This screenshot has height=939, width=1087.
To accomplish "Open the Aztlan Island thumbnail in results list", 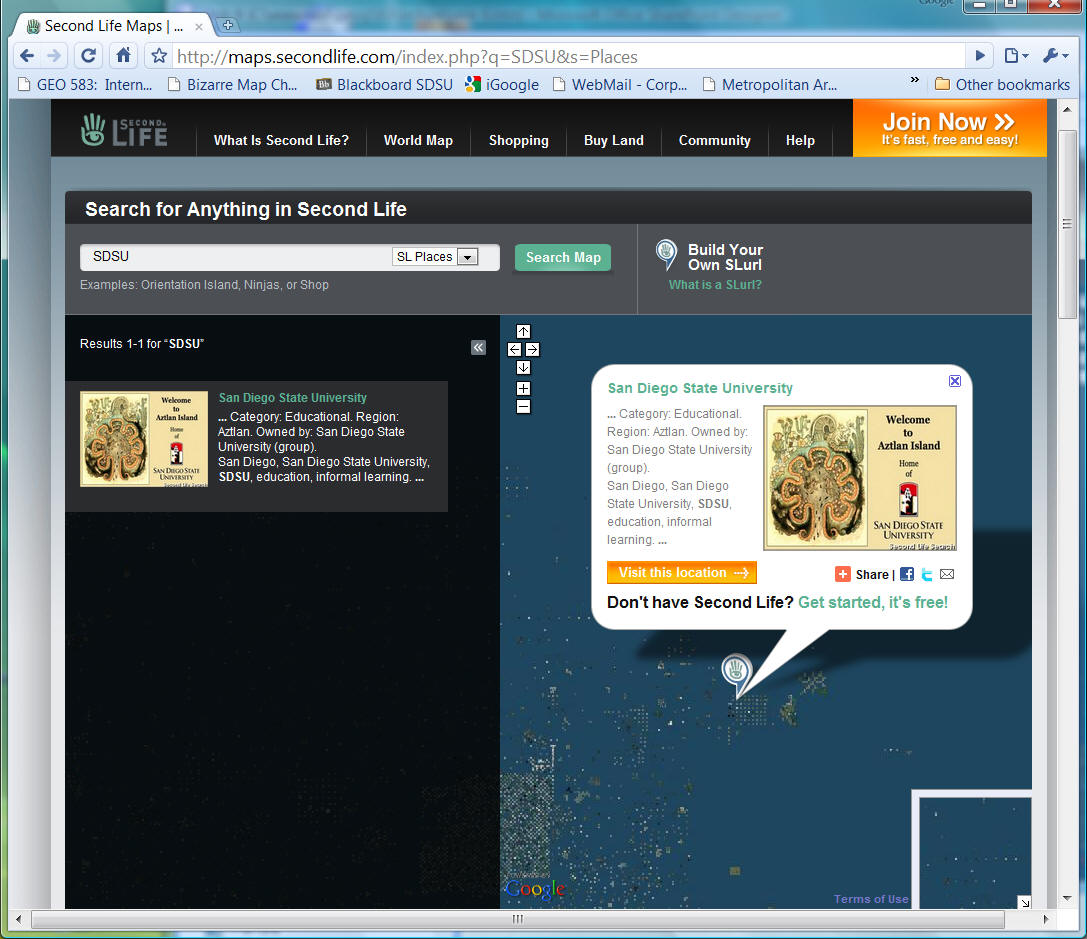I will click(x=144, y=439).
